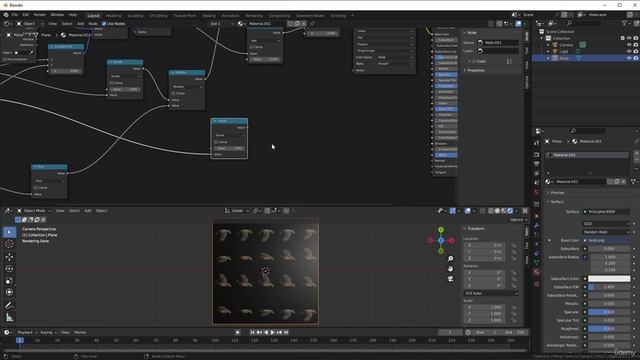Open the Global transform orientation dropdown
Image resolution: width=640 pixels, height=360 pixels.
click(237, 211)
